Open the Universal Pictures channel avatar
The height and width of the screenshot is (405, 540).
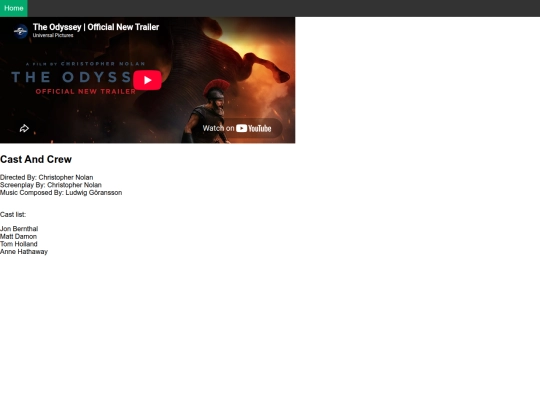tap(21, 31)
